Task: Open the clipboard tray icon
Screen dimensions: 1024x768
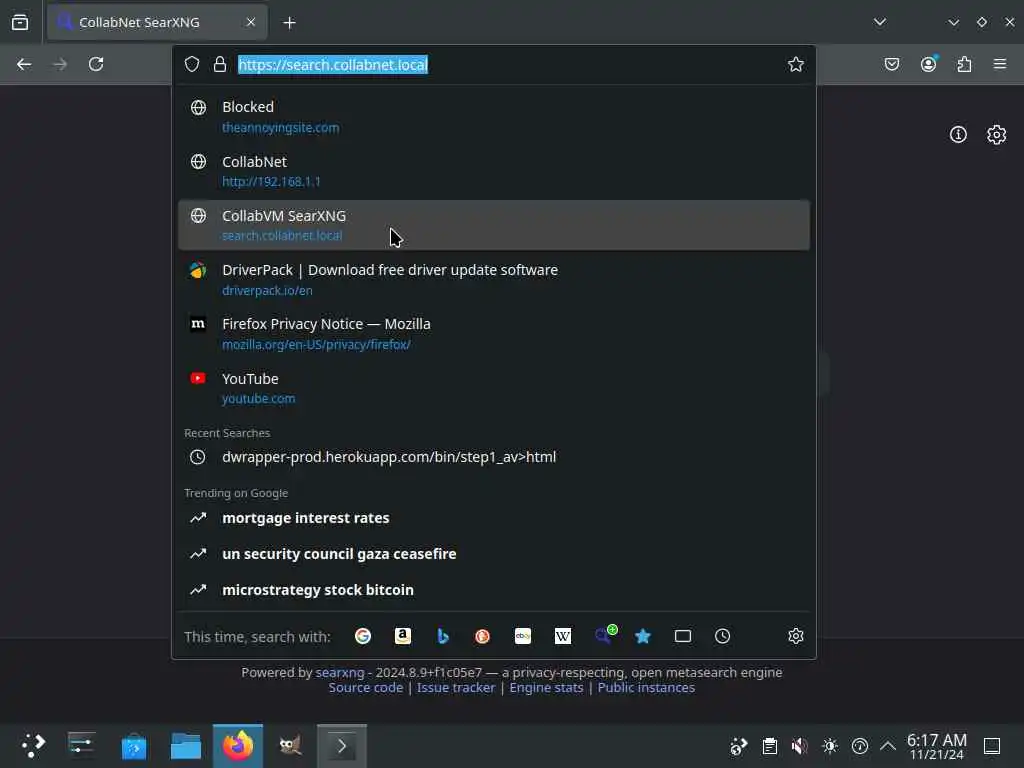Action: (x=769, y=746)
